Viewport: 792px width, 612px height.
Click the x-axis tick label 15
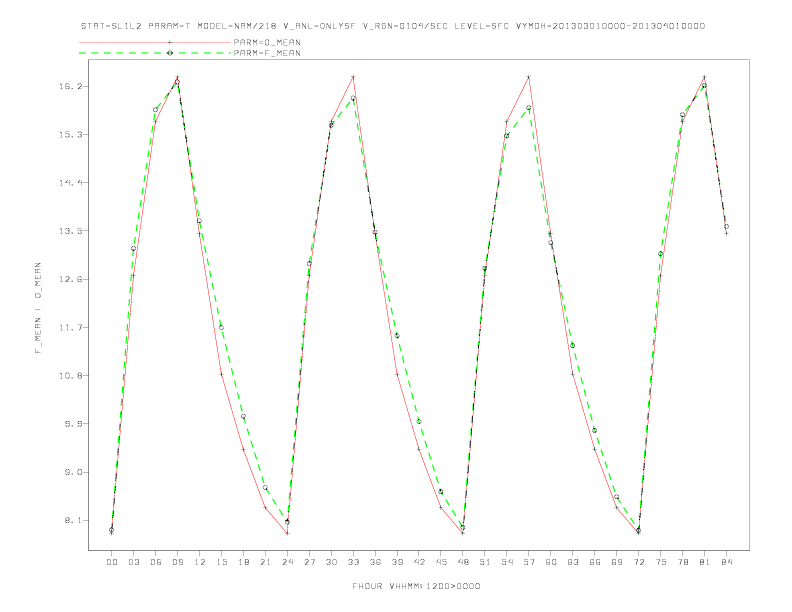click(221, 562)
